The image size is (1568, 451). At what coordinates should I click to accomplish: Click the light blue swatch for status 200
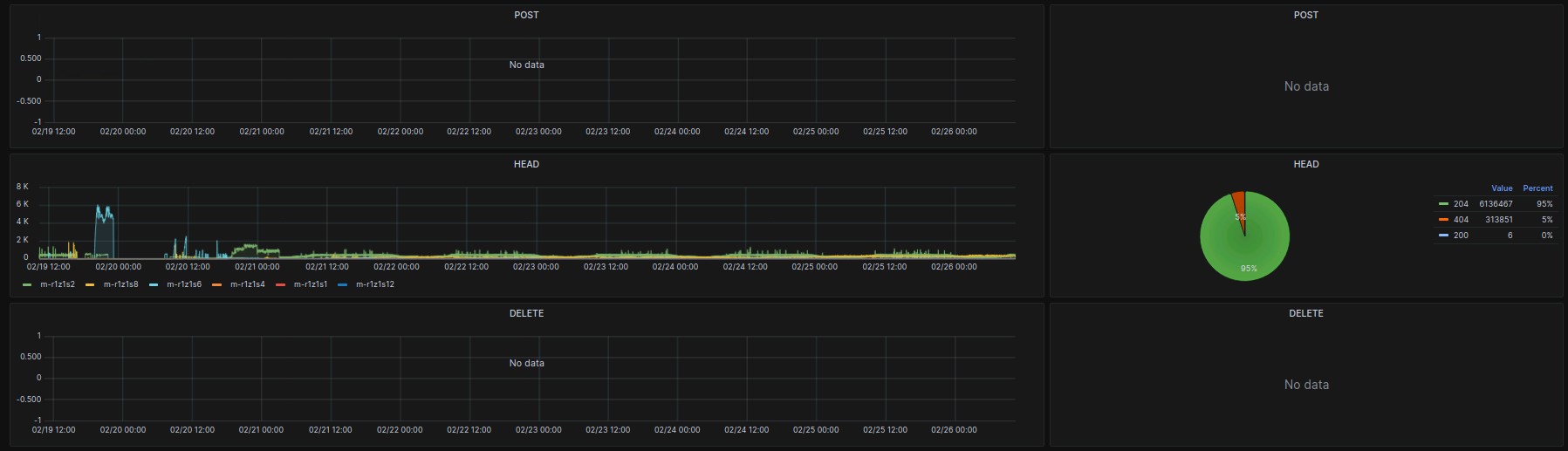[x=1444, y=236]
